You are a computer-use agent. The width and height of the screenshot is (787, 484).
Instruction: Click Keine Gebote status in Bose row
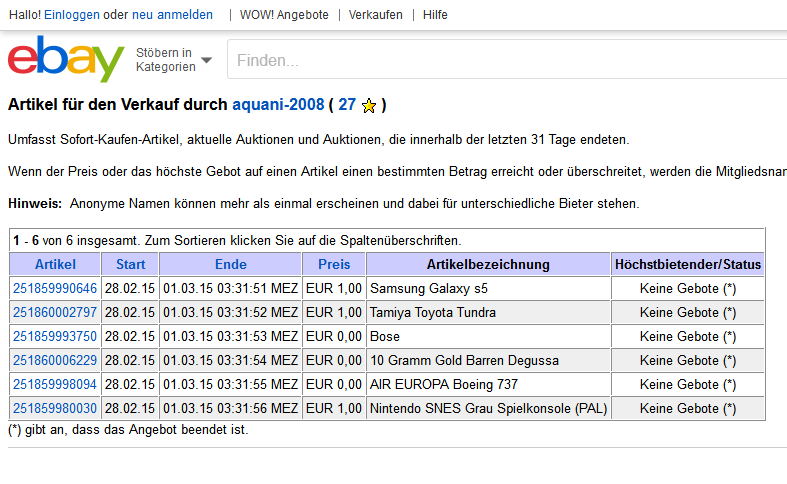(688, 336)
